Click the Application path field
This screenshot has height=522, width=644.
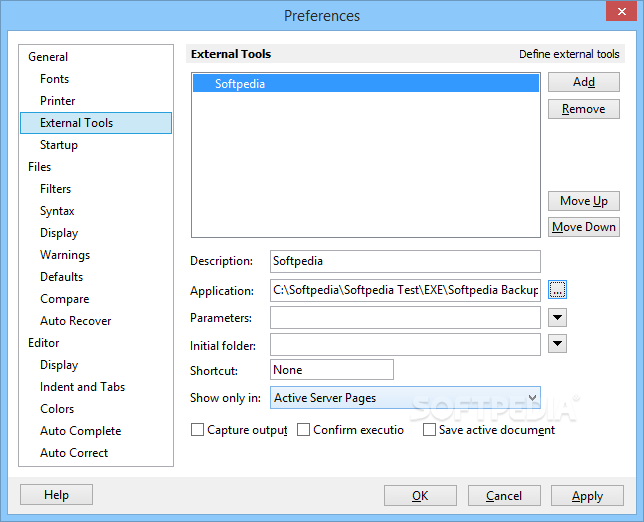pyautogui.click(x=405, y=290)
